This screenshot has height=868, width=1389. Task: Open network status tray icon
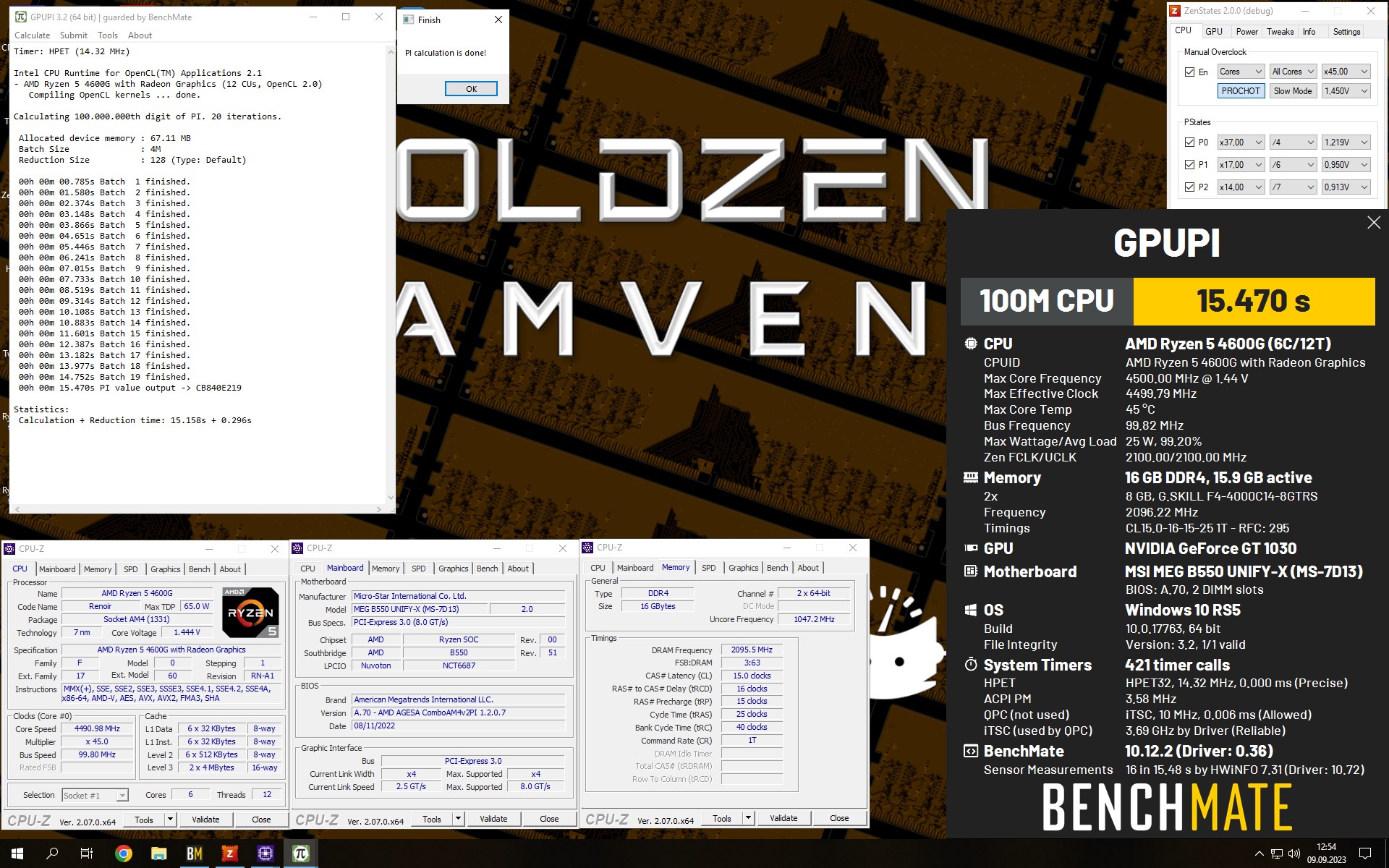click(x=1277, y=854)
